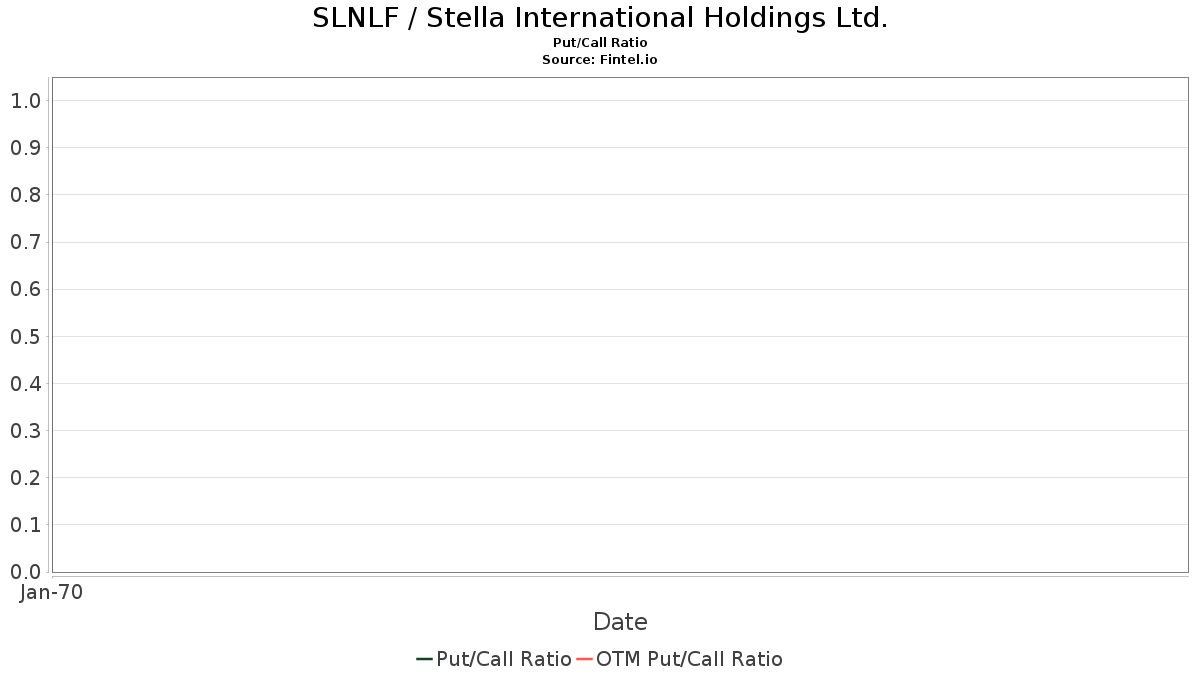Screen dimensions: 1200x675
Task: Select the 1.0 y-axis tick label
Action: tap(25, 101)
